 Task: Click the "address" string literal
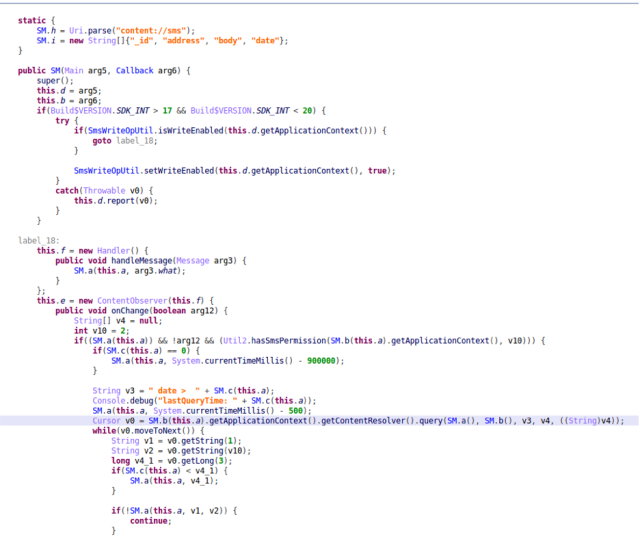pyautogui.click(x=183, y=41)
